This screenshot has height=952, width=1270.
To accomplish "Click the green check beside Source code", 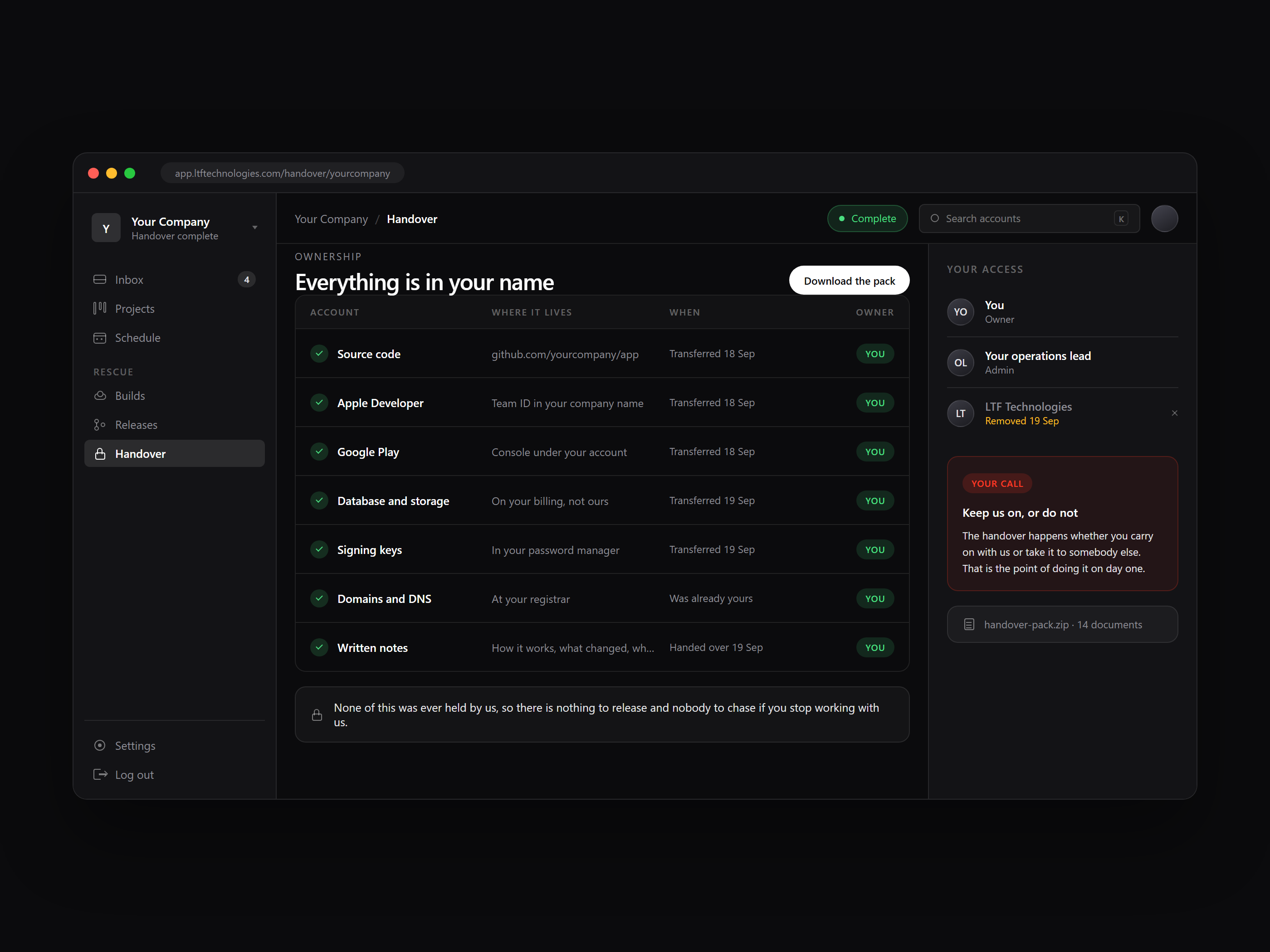I will pyautogui.click(x=319, y=354).
